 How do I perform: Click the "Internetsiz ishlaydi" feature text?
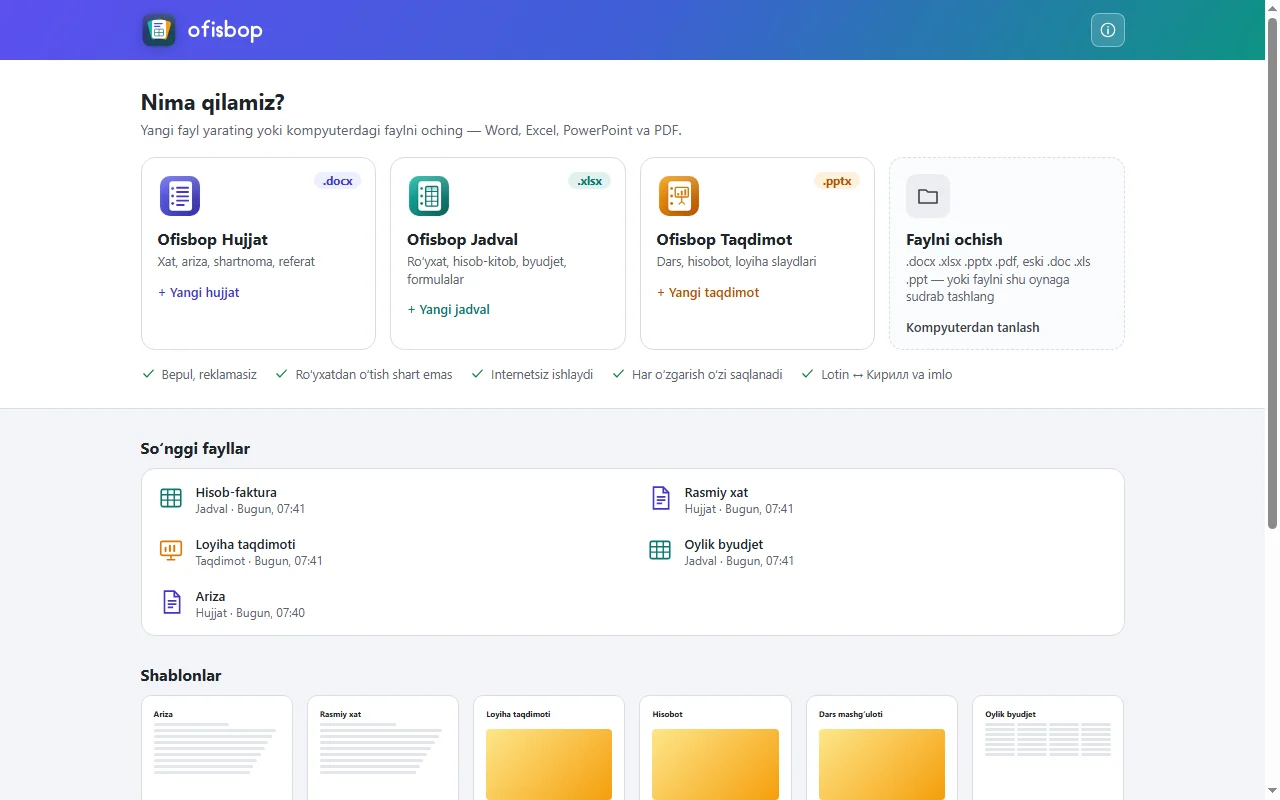542,375
